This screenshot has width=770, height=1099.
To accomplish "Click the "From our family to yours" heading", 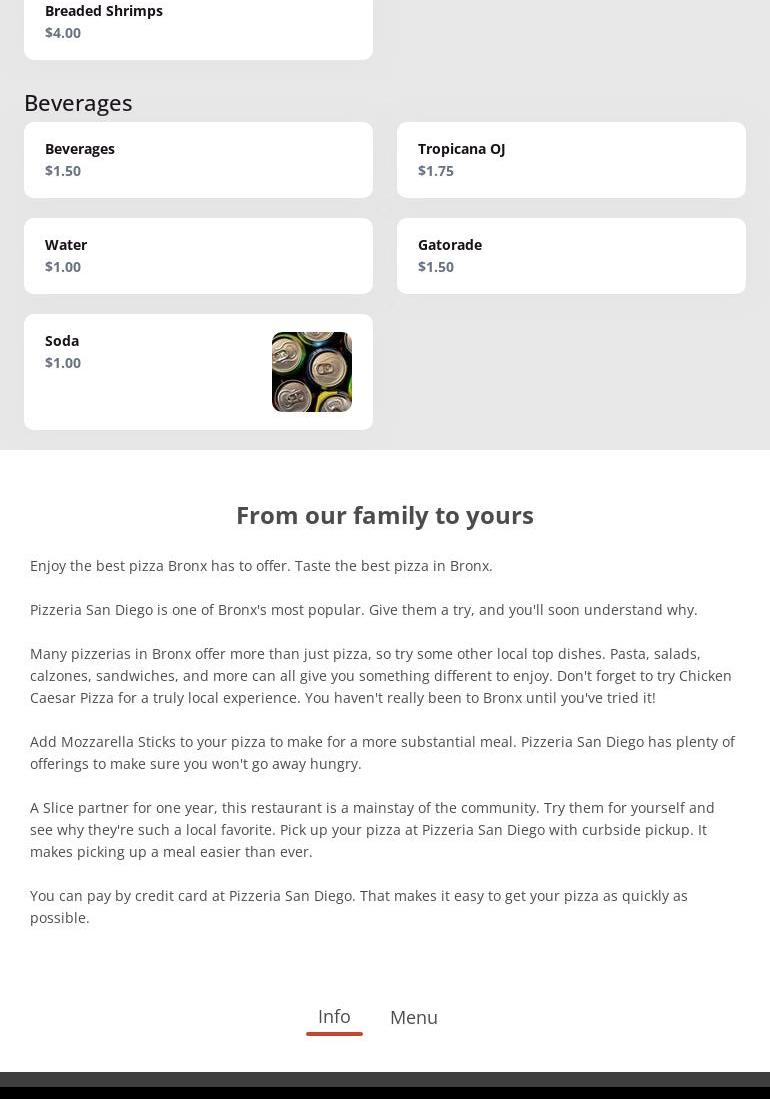I will click(x=385, y=515).
